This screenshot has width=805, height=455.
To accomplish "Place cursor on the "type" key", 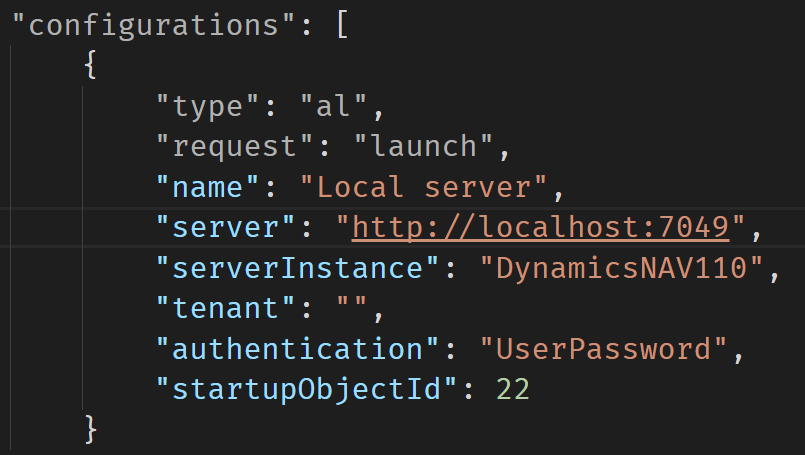I will pyautogui.click(x=208, y=107).
